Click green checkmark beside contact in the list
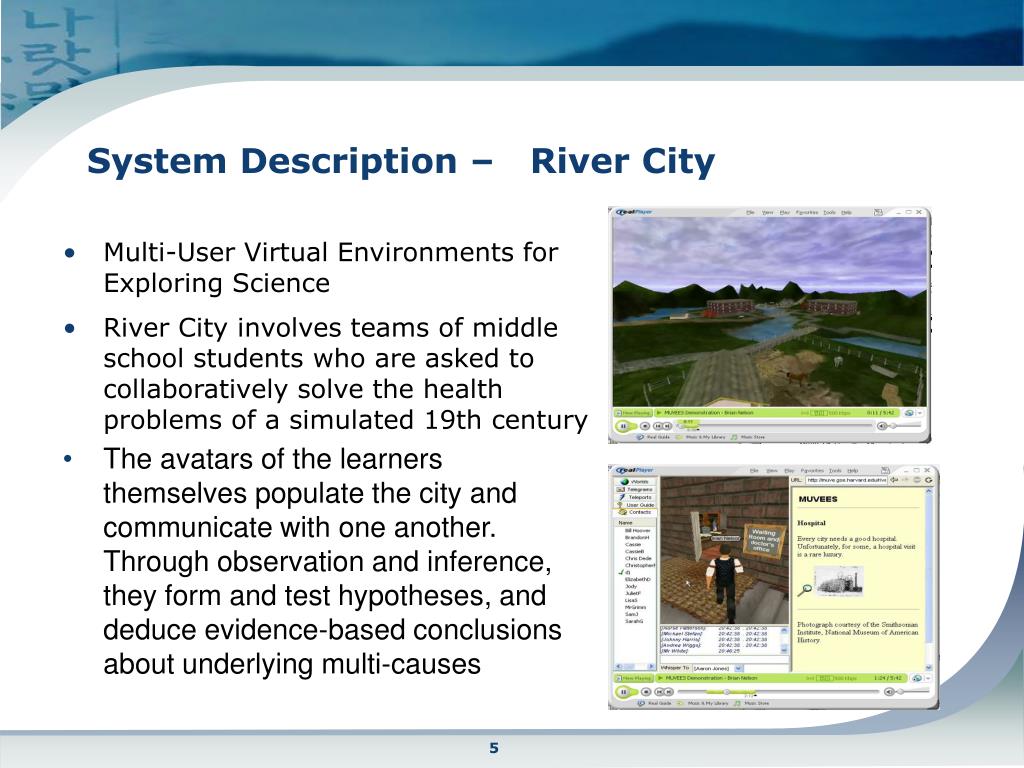Image resolution: width=1024 pixels, height=768 pixels. (620, 572)
